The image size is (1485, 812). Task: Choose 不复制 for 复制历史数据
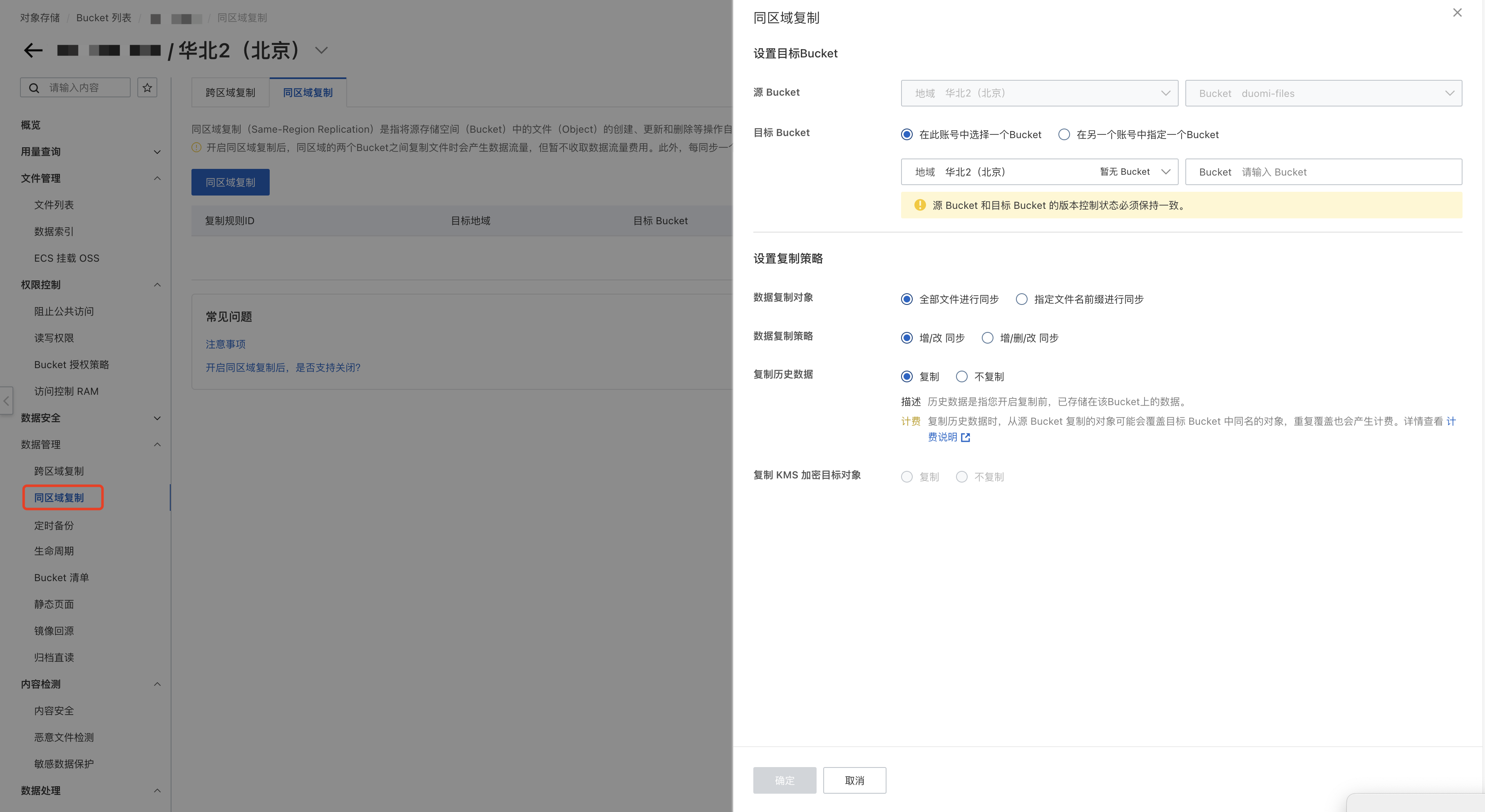point(961,376)
